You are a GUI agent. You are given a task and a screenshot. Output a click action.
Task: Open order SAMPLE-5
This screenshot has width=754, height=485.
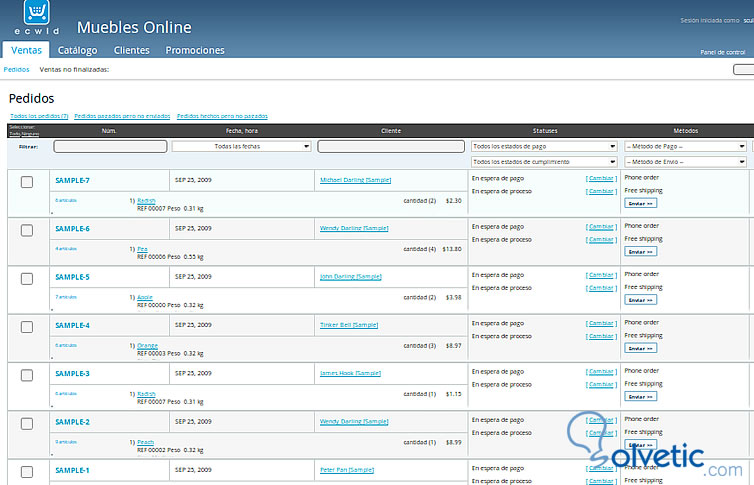pos(72,277)
